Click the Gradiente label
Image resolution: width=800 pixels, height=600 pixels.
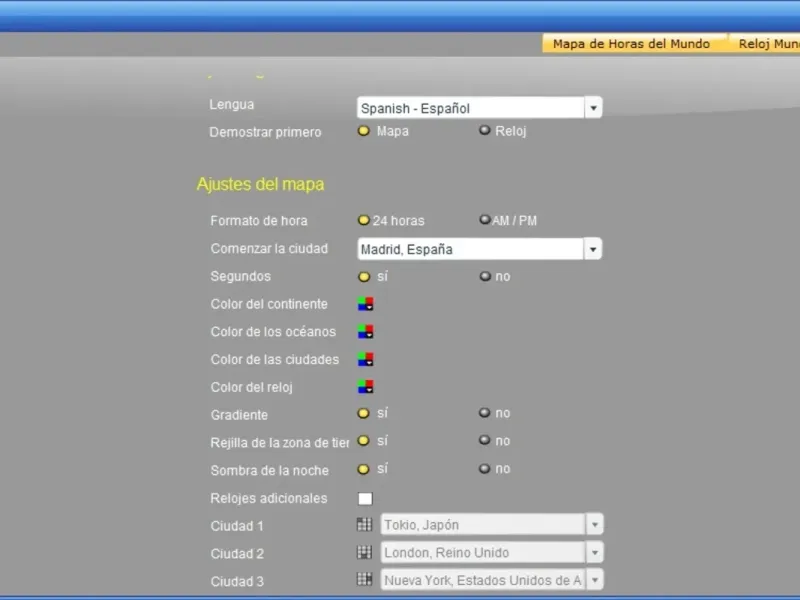pyautogui.click(x=239, y=415)
